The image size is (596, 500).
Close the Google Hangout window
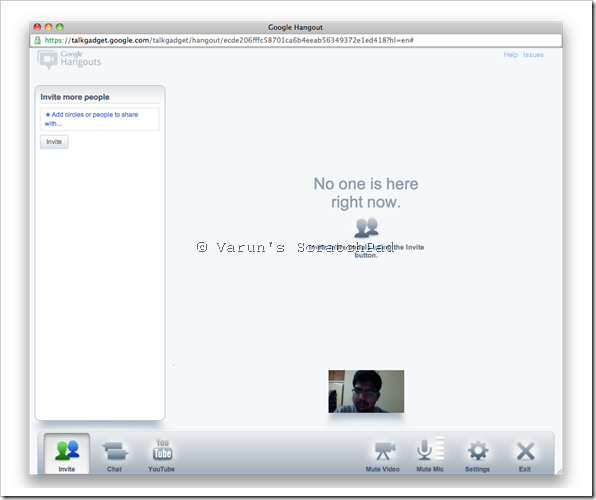tap(37, 27)
